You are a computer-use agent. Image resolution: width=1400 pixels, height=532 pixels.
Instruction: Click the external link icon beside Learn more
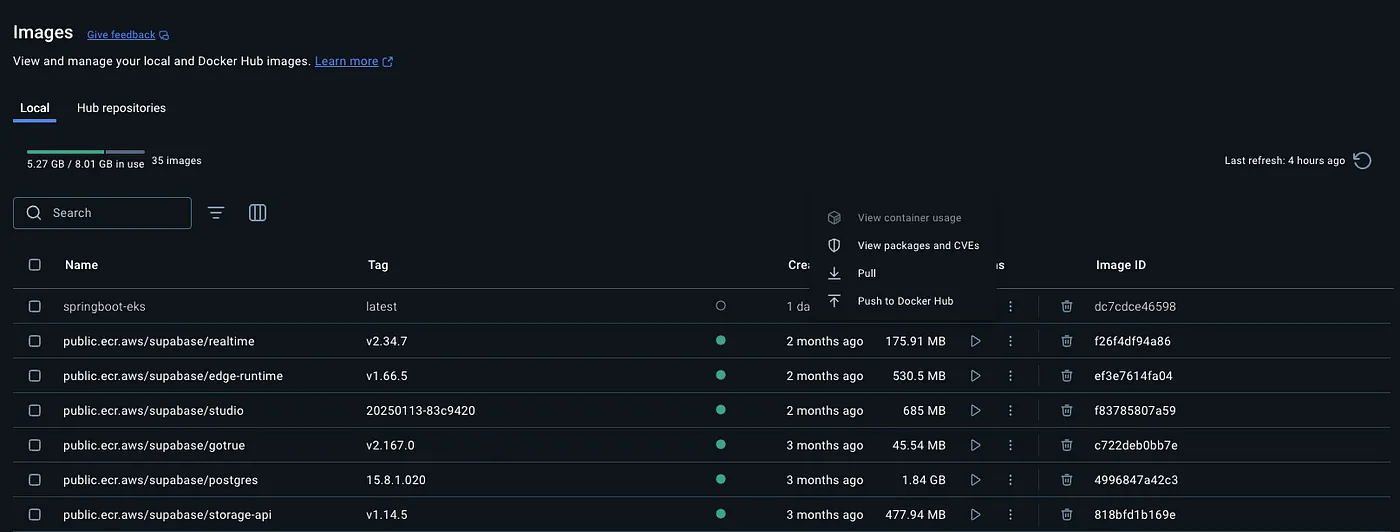[x=388, y=62]
